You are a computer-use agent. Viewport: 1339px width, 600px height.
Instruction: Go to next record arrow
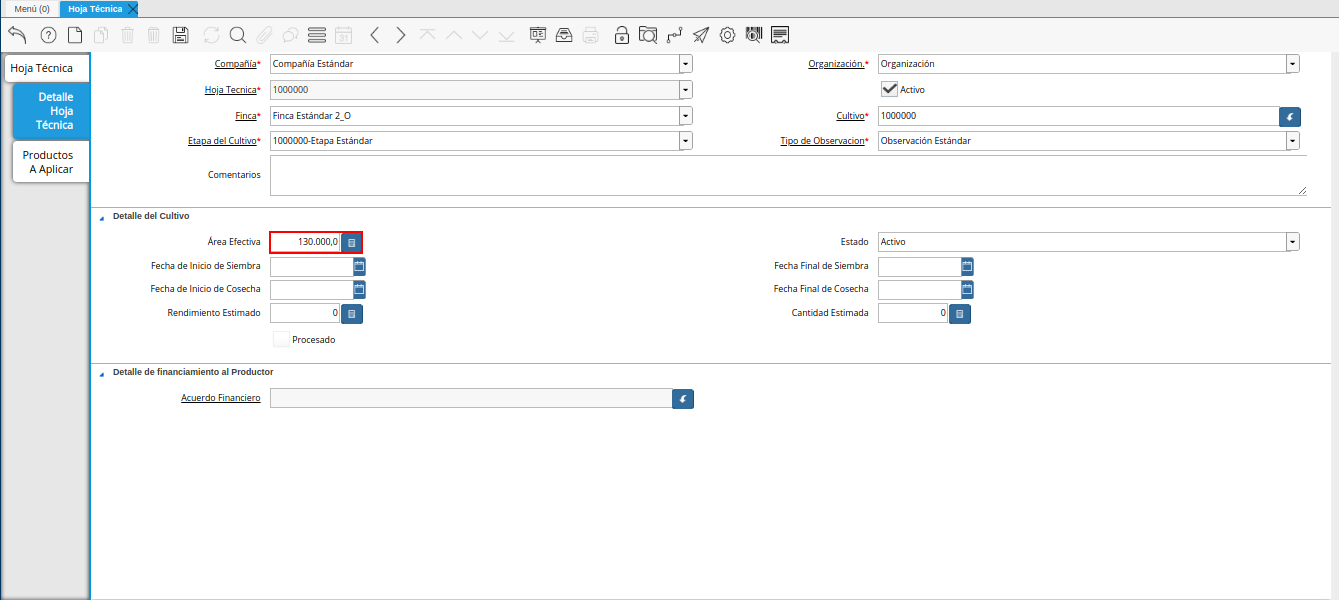(401, 35)
